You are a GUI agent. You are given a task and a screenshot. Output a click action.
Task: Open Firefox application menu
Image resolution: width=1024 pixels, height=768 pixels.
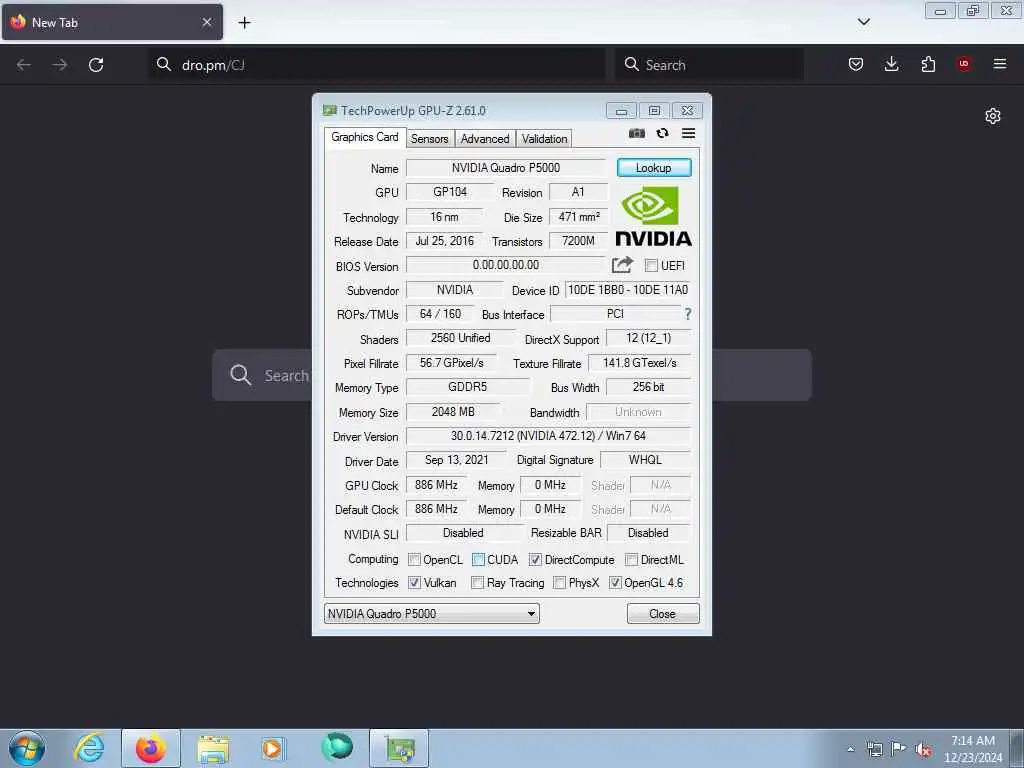[1000, 64]
